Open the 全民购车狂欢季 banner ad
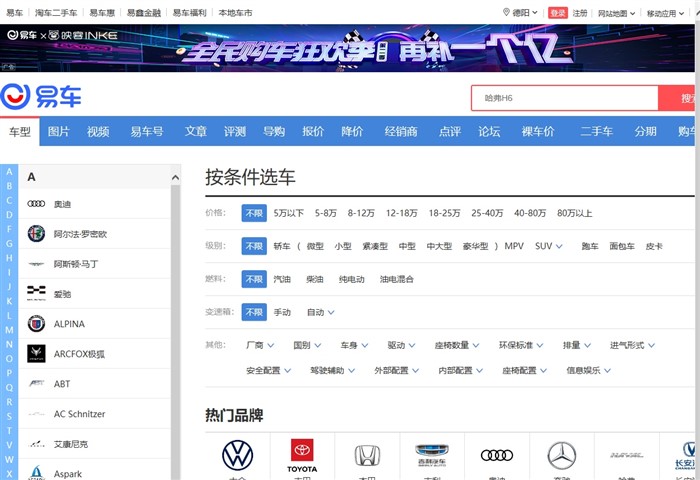Screen dimensions: 700x480 pos(347,48)
